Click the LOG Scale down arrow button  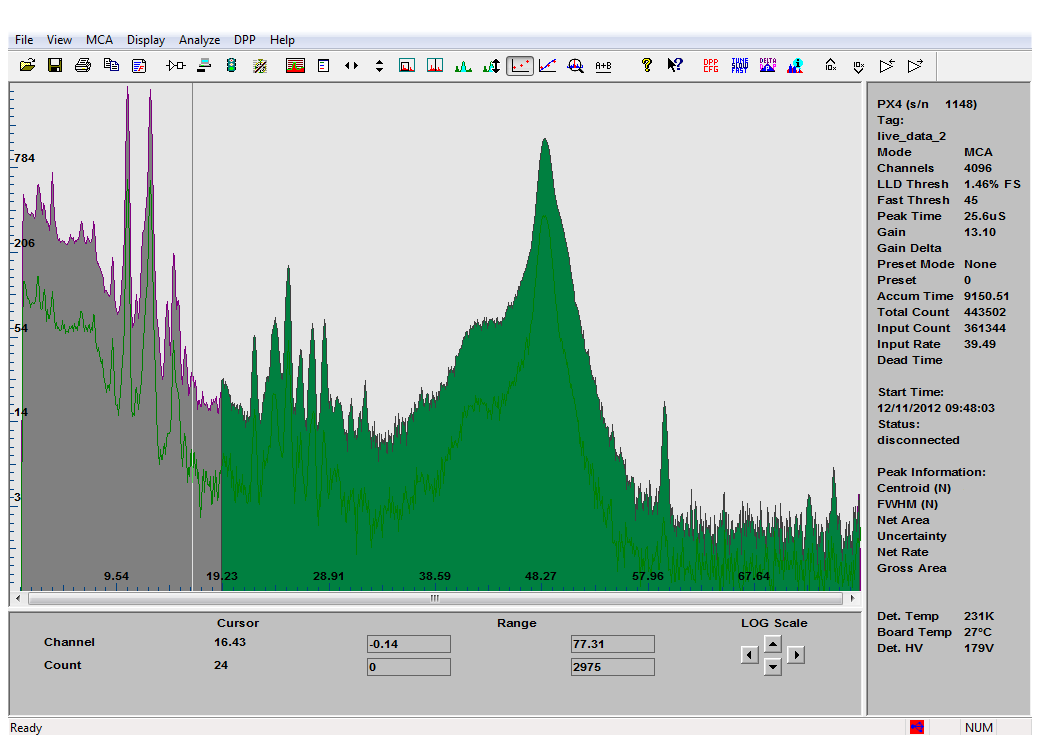773,667
